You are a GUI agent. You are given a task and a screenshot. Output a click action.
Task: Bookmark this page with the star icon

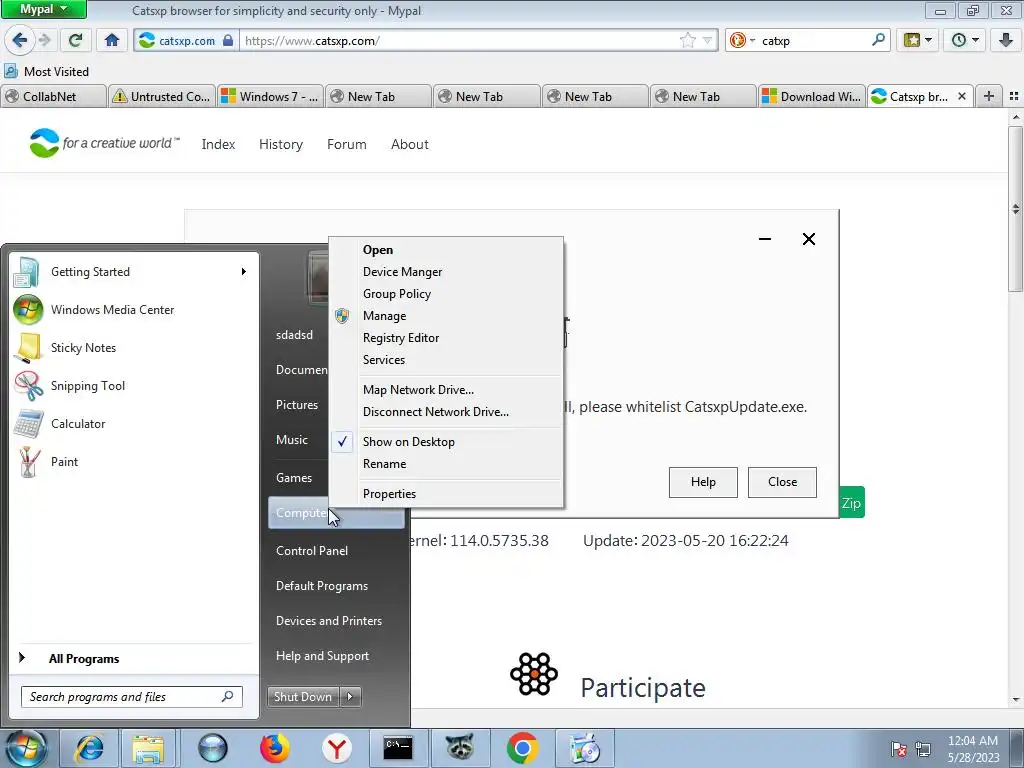pos(688,40)
